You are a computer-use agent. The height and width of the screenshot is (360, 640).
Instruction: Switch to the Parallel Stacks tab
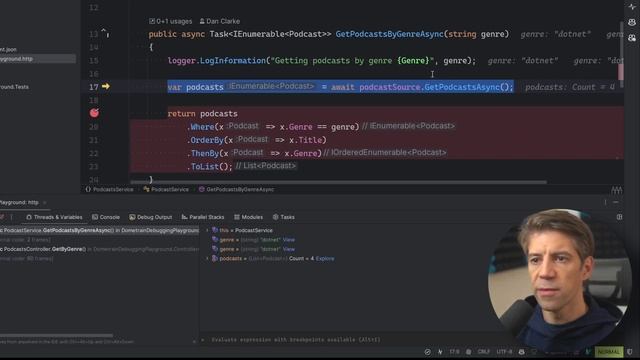[203, 217]
